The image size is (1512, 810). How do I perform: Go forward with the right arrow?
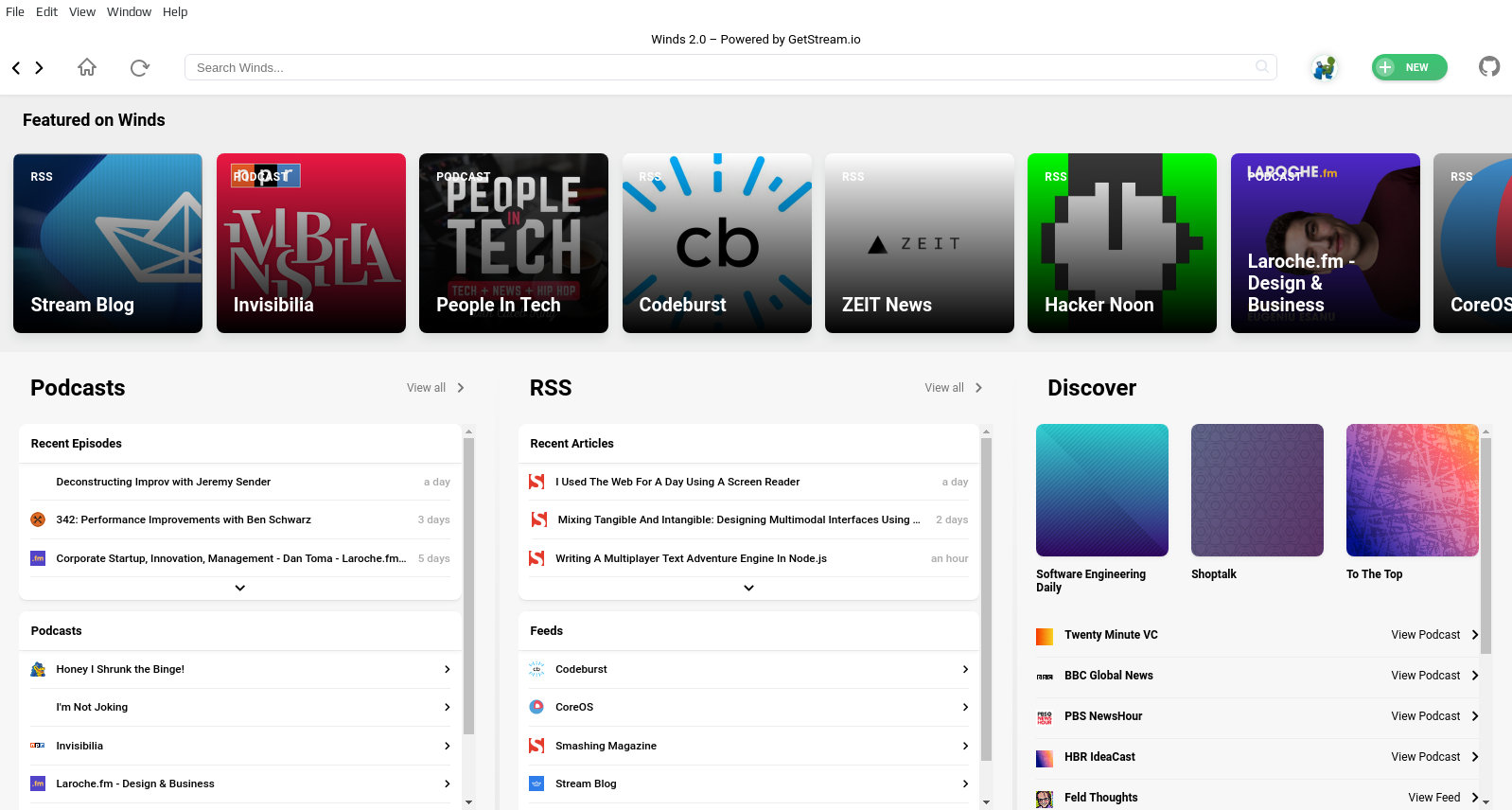[39, 67]
